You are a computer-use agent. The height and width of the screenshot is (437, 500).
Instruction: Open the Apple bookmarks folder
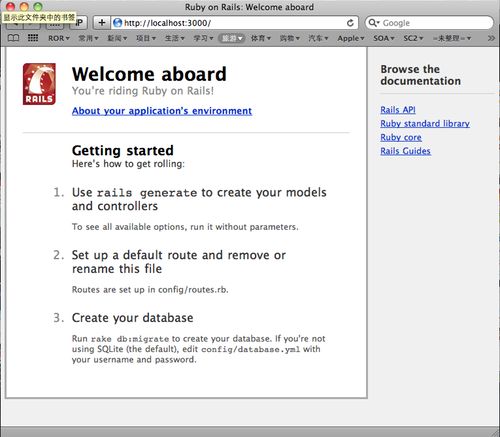(x=351, y=38)
